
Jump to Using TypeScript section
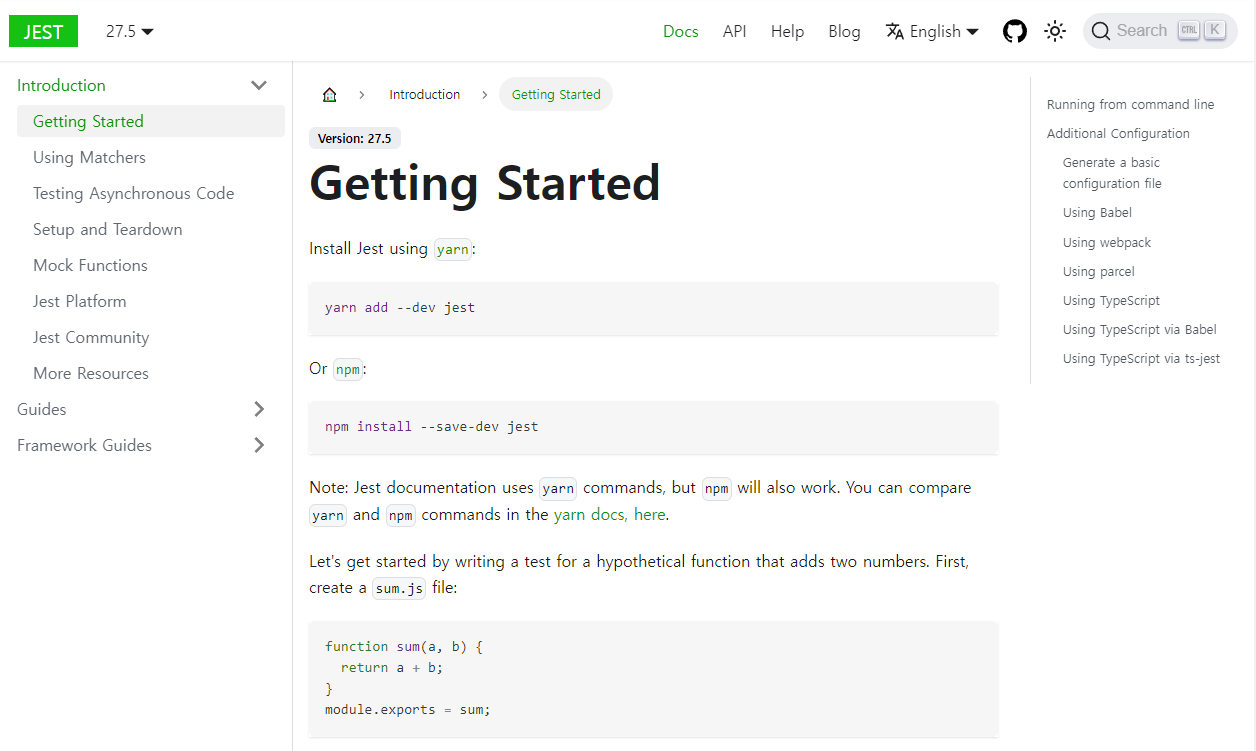coord(1111,300)
